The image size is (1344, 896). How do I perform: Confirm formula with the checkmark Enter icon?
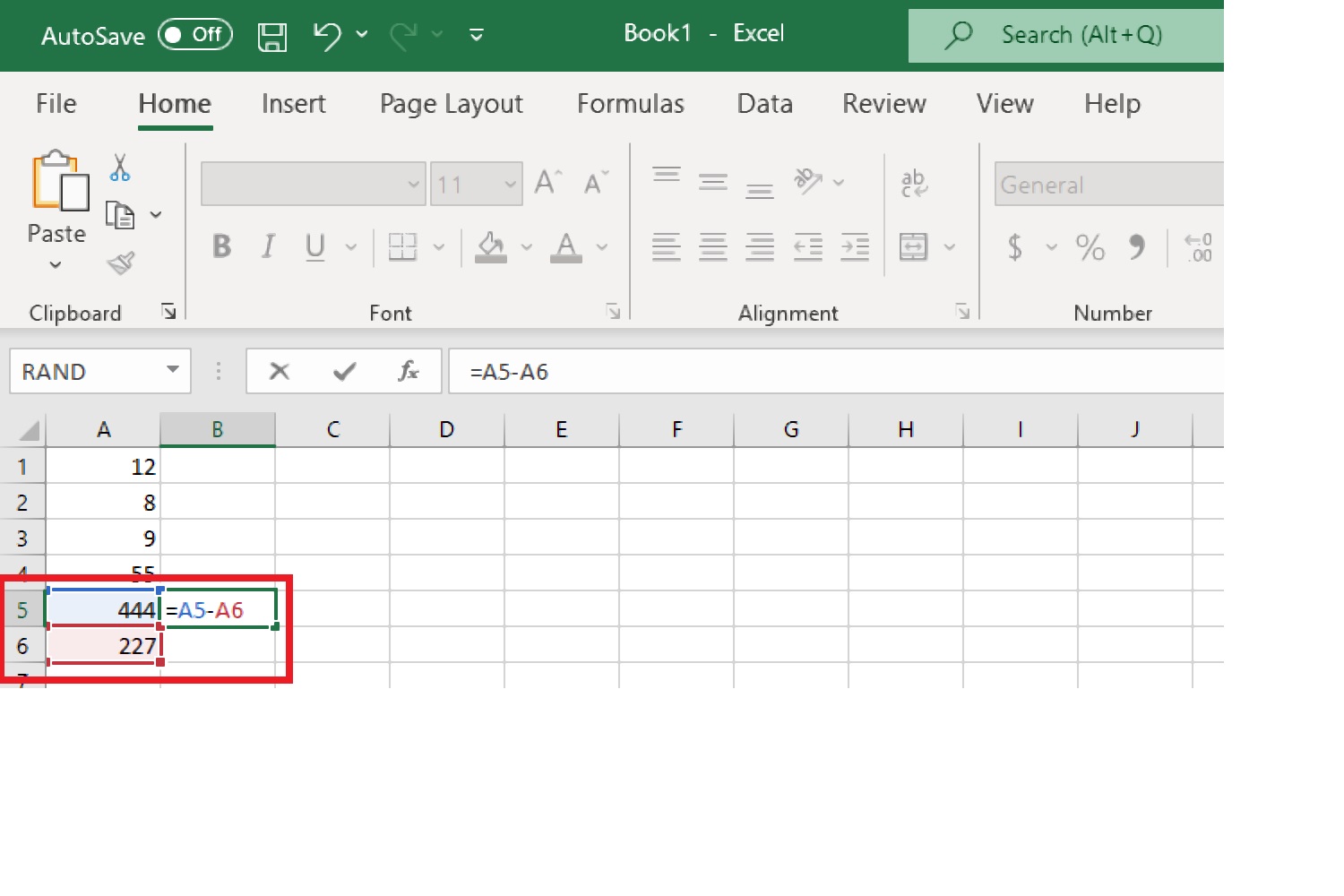344,371
